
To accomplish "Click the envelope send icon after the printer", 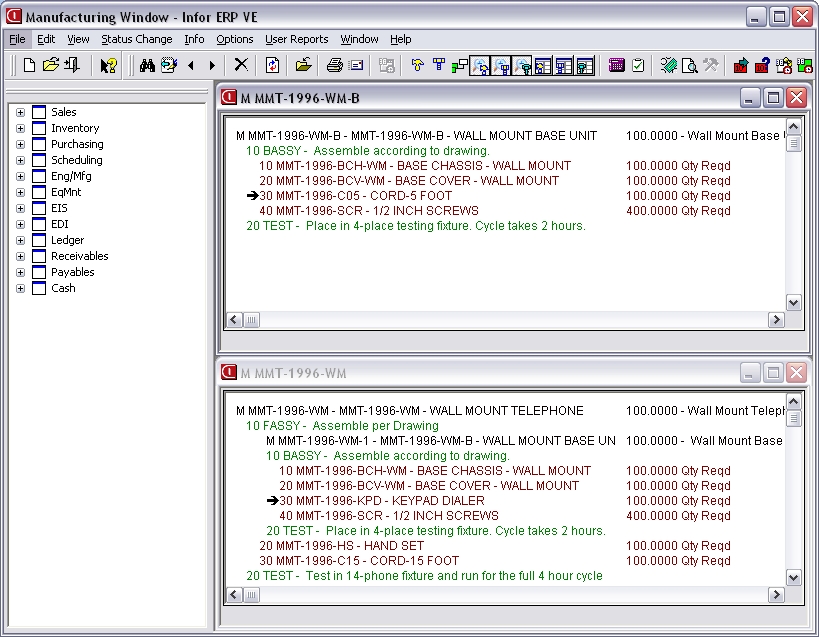I will [356, 65].
